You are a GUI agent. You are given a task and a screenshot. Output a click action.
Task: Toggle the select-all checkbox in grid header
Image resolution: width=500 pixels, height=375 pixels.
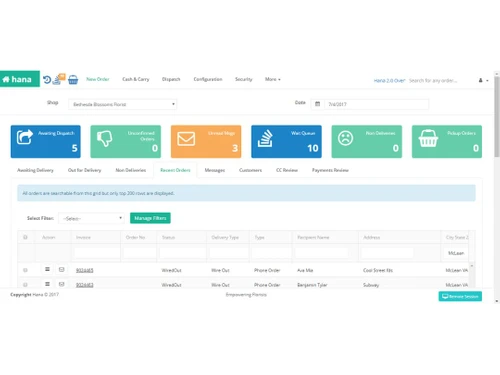[x=25, y=237]
